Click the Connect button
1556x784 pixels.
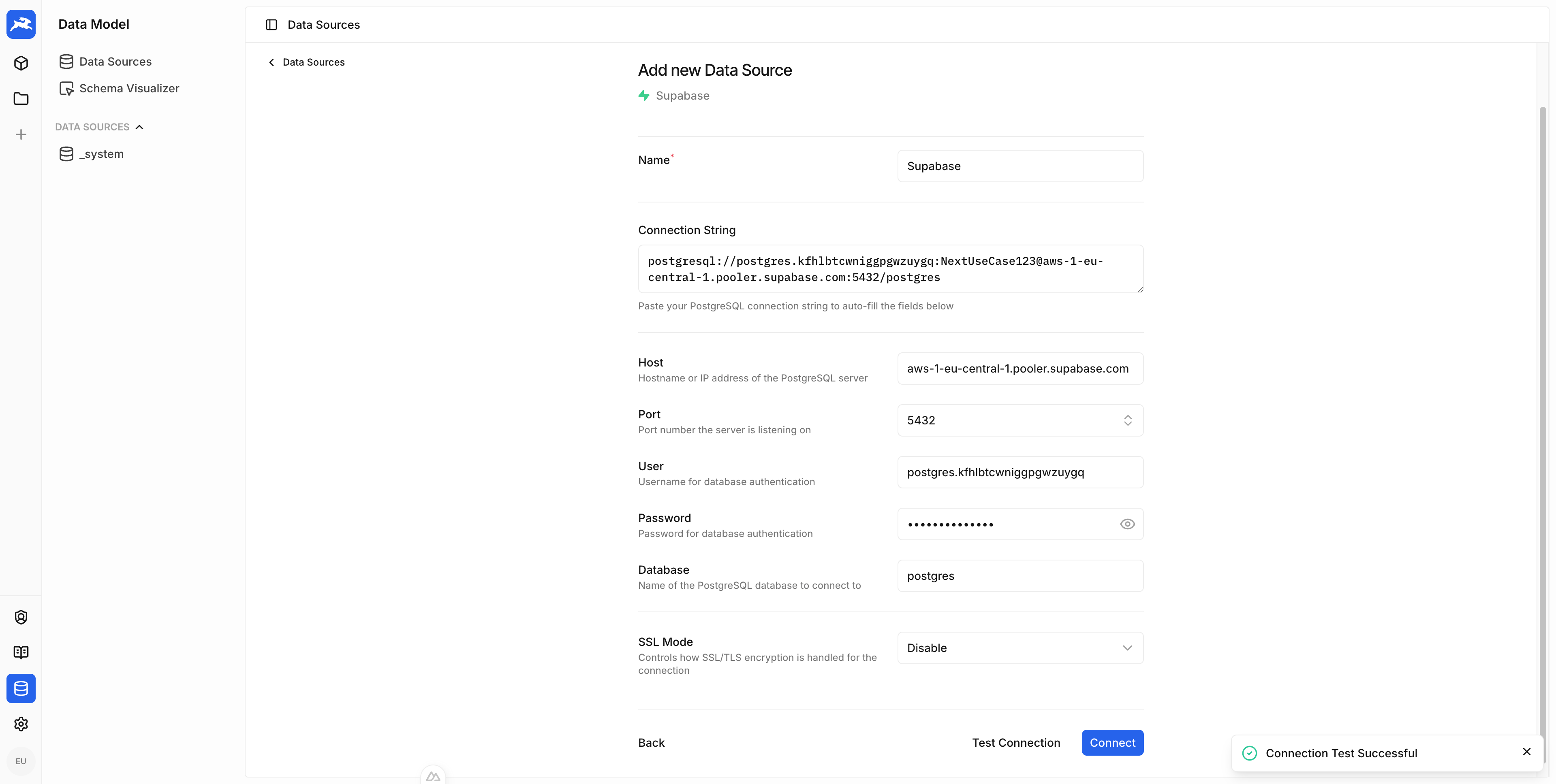[x=1112, y=743]
